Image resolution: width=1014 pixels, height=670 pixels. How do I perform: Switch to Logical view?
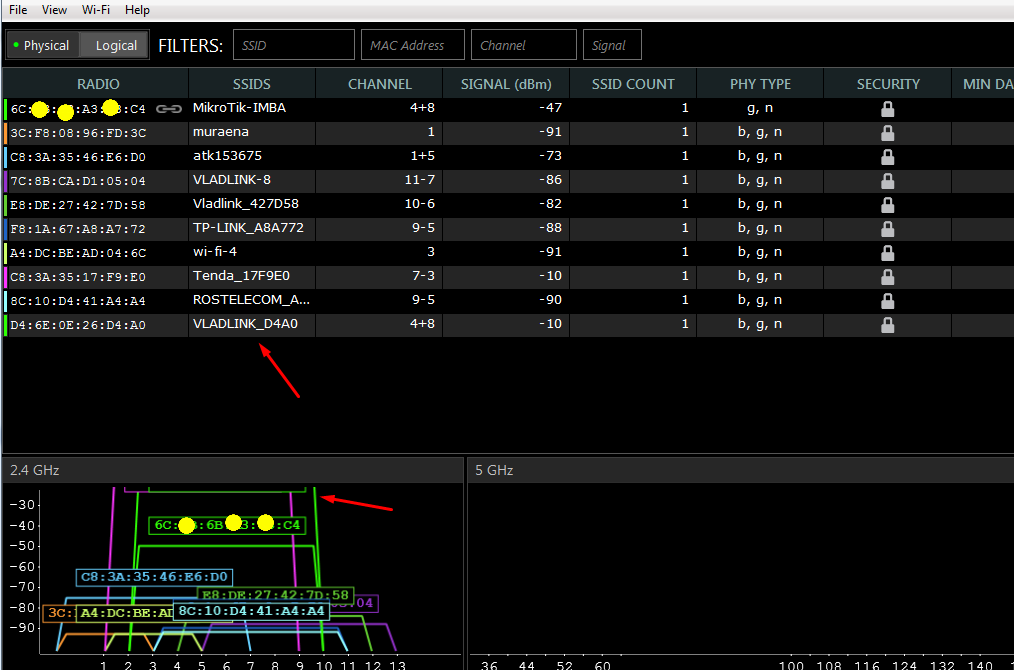click(x=116, y=45)
